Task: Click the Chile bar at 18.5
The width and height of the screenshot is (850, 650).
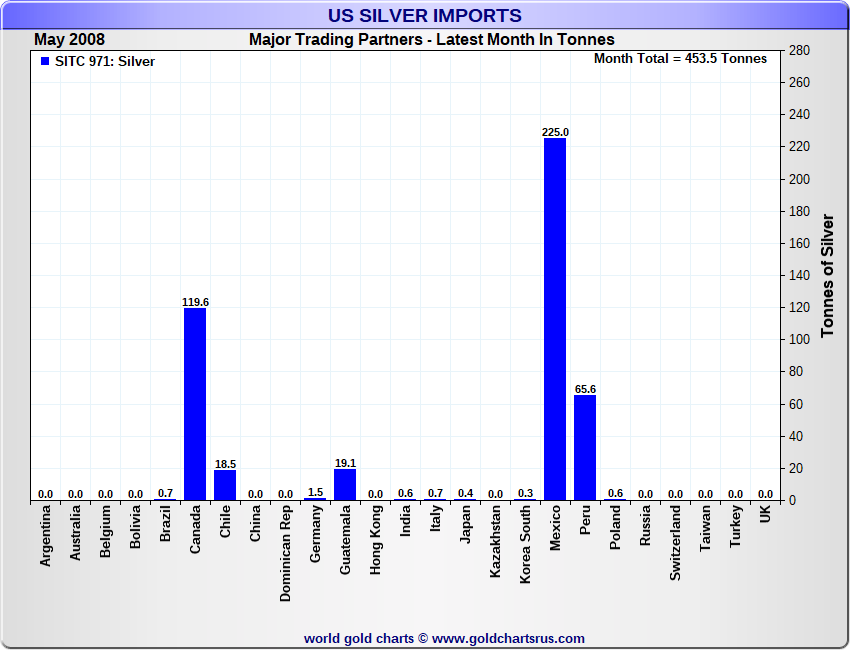Action: click(225, 485)
